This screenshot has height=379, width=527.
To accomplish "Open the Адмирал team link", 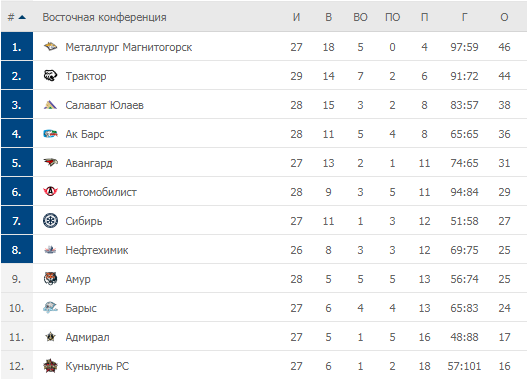I will 87,337.
